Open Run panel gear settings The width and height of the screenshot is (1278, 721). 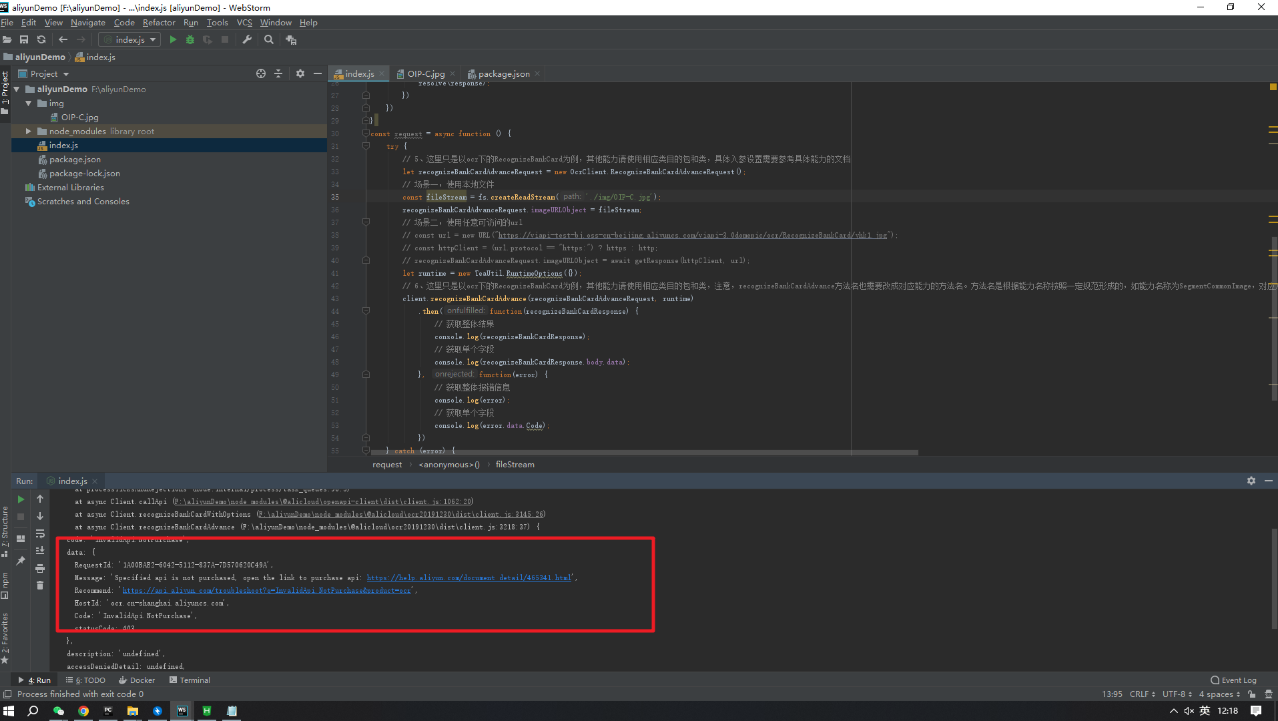[1251, 481]
